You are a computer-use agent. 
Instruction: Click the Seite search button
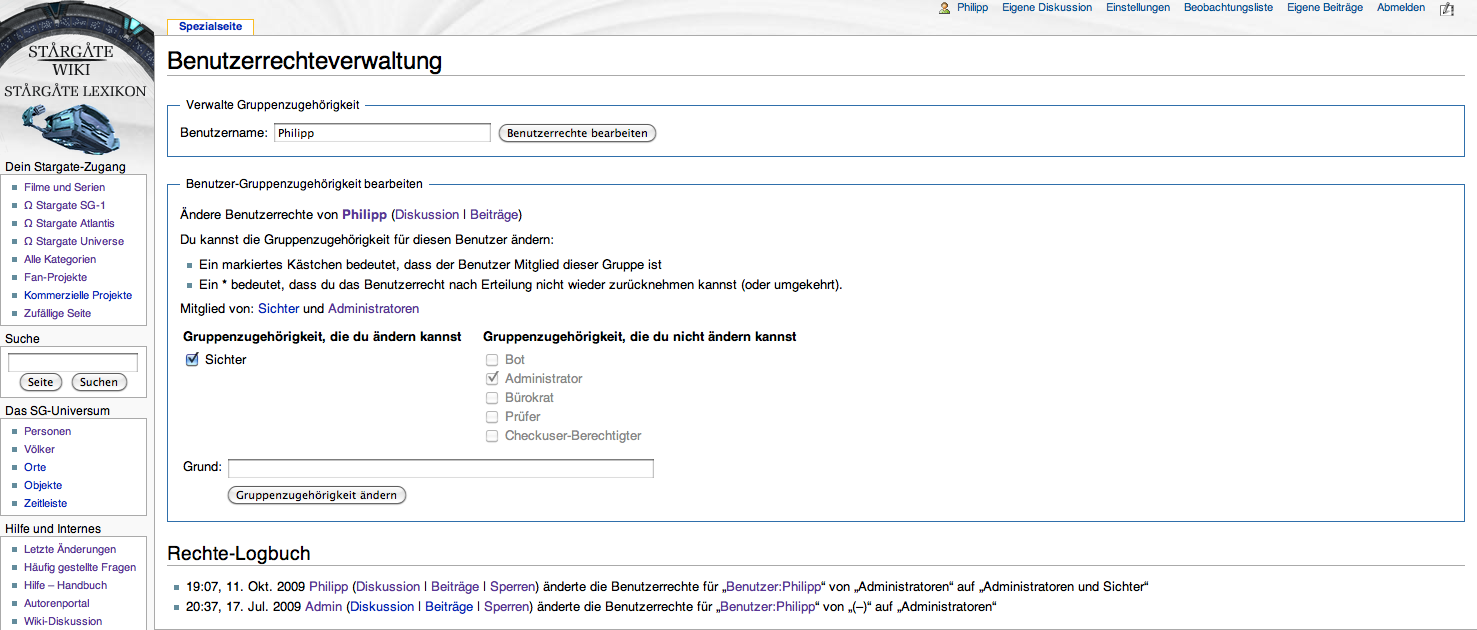click(41, 382)
